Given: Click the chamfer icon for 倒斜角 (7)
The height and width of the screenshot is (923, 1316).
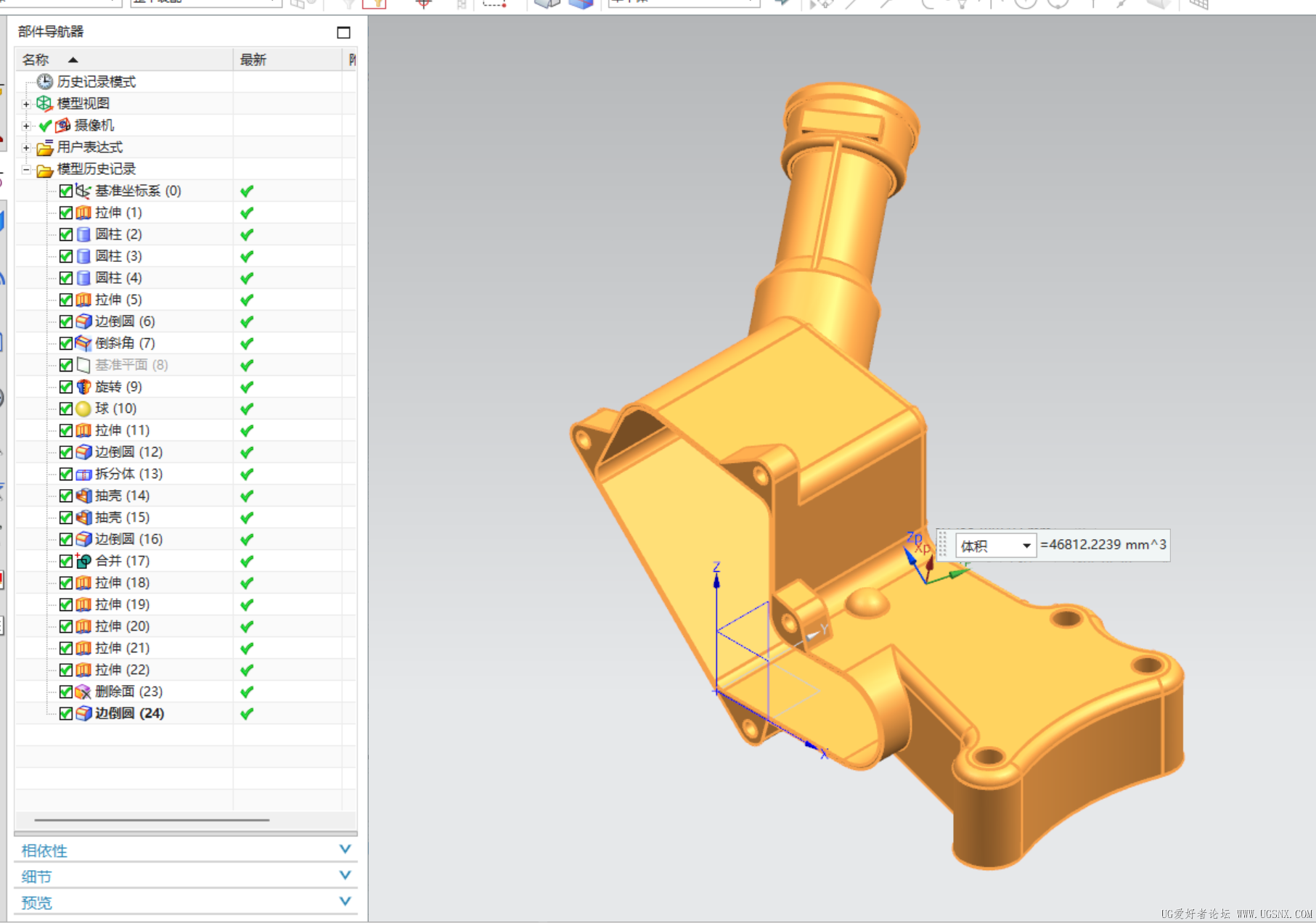Looking at the screenshot, I should (x=83, y=343).
